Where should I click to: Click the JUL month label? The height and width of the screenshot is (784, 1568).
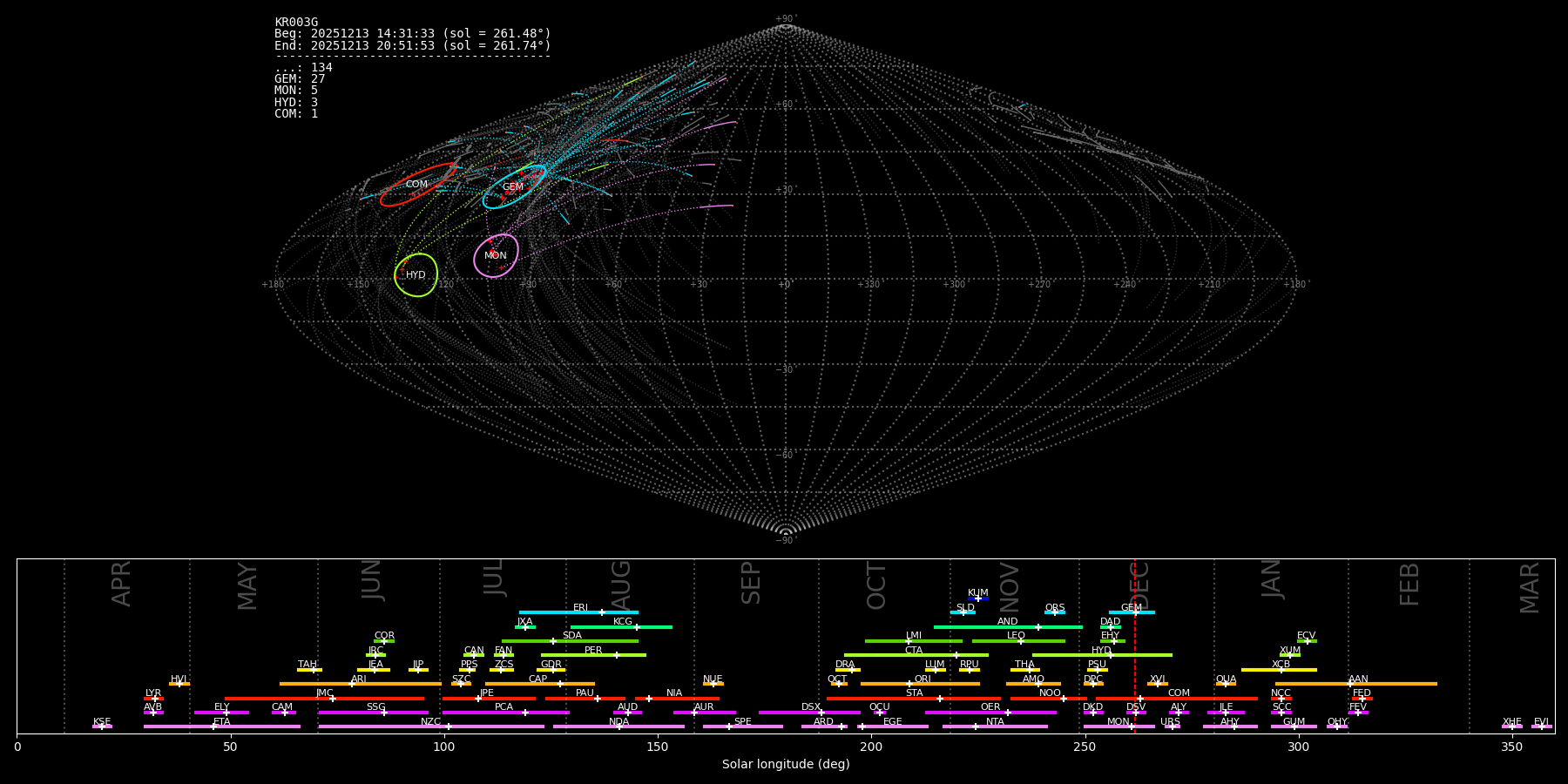pyautogui.click(x=494, y=578)
